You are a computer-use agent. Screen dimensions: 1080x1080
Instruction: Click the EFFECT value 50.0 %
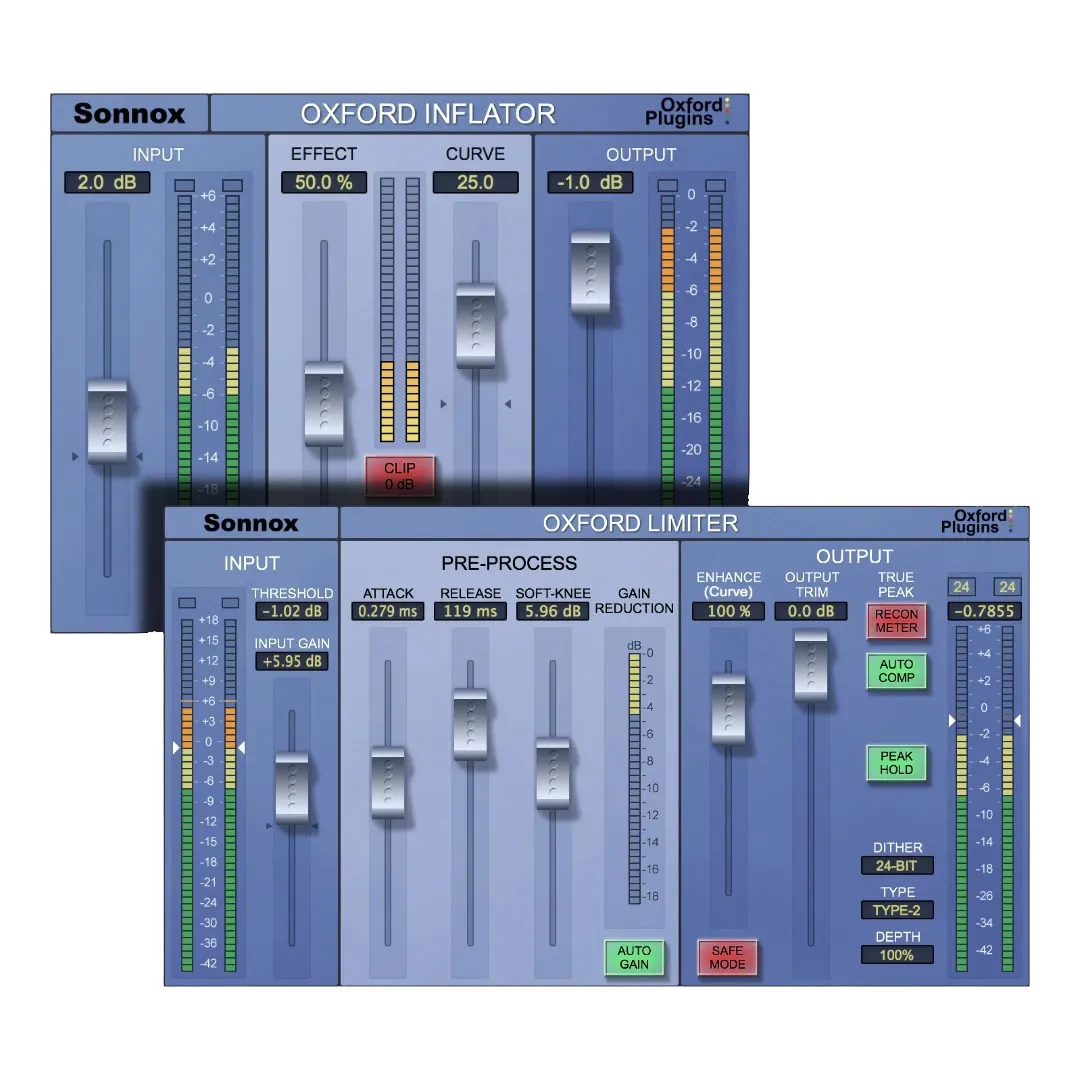tap(324, 183)
